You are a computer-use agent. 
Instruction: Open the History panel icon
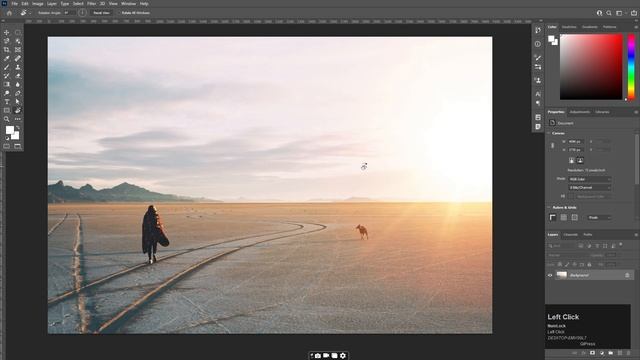point(538,30)
